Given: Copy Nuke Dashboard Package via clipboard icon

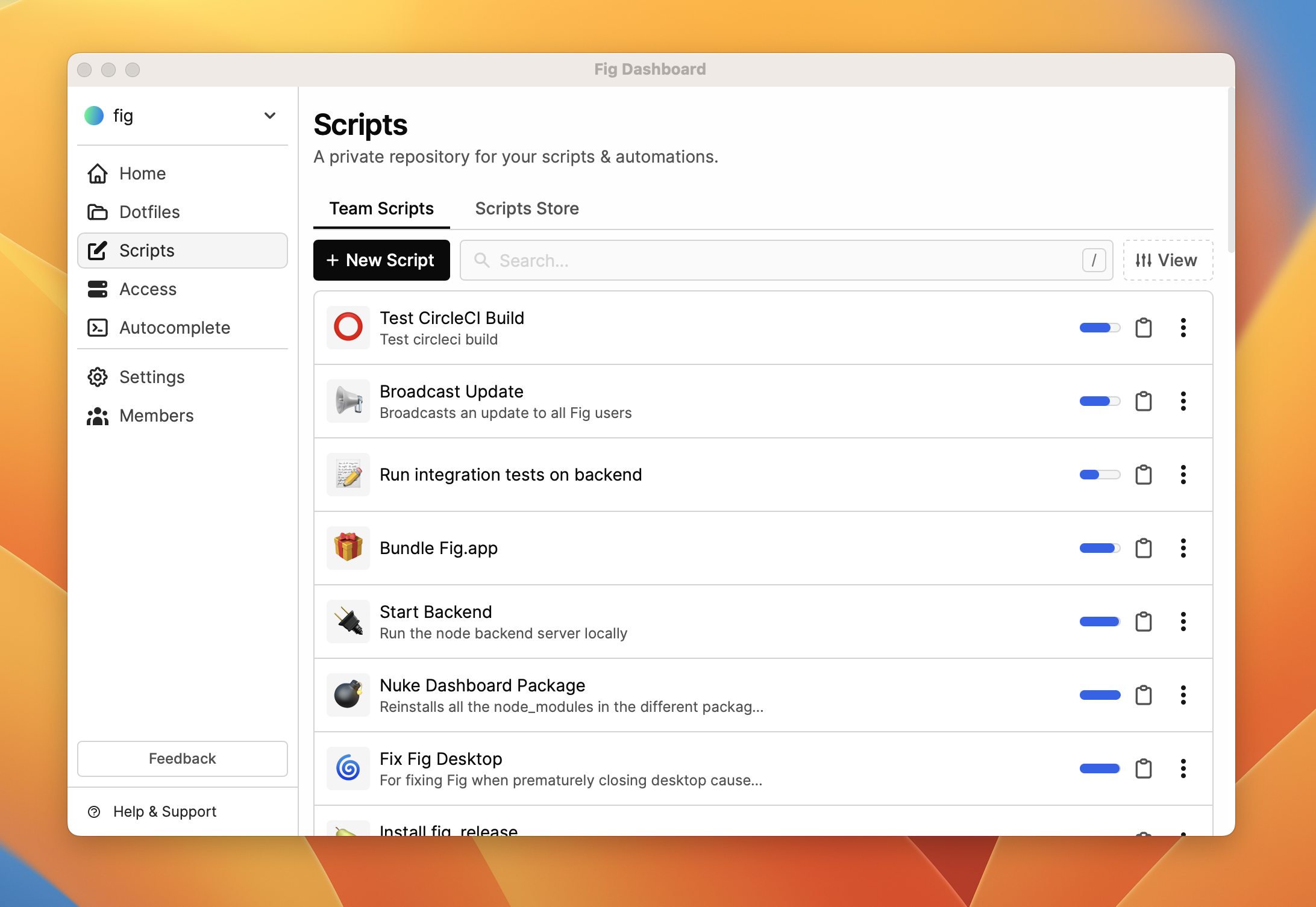Looking at the screenshot, I should (1144, 695).
